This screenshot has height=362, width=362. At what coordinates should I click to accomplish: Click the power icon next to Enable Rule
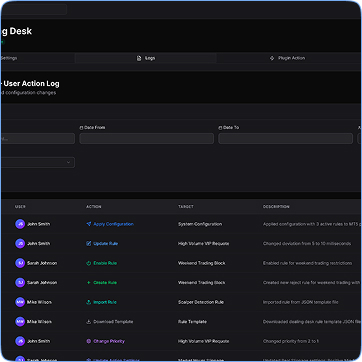pos(89,263)
